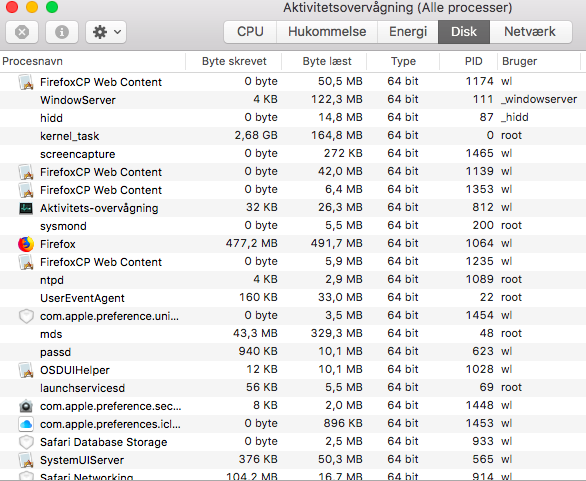Switch to the CPU tab
The width and height of the screenshot is (586, 481).
click(250, 32)
